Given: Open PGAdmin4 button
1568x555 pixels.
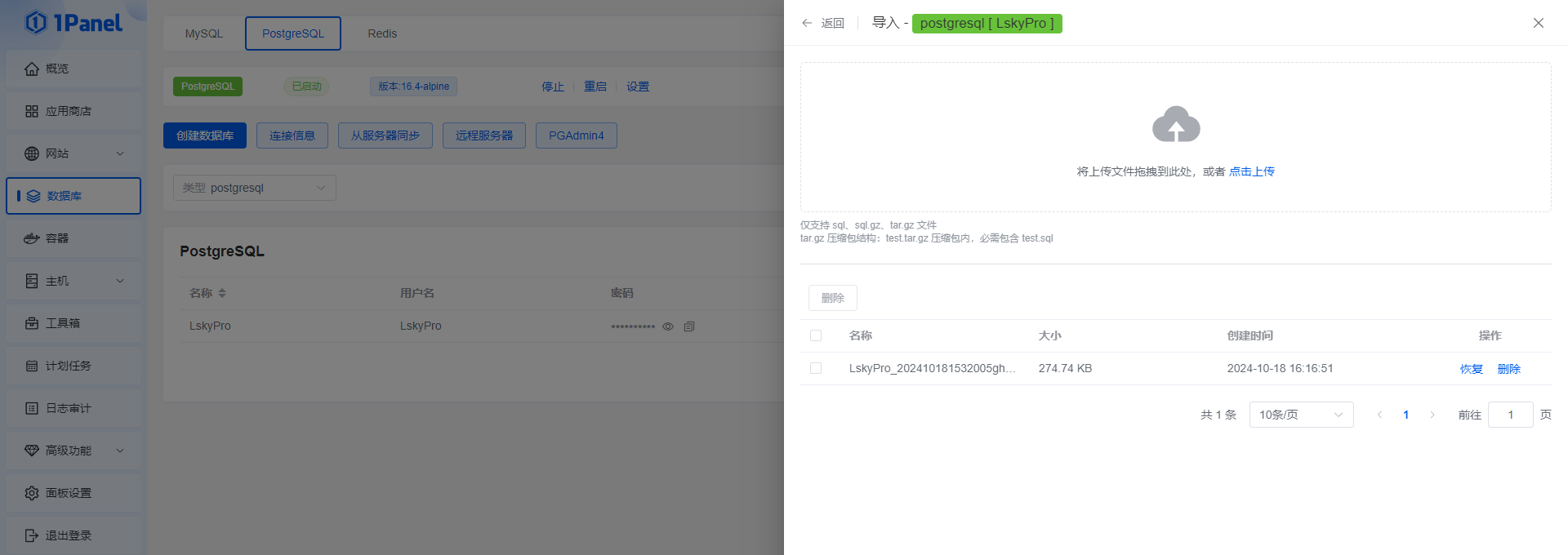Looking at the screenshot, I should click(577, 135).
